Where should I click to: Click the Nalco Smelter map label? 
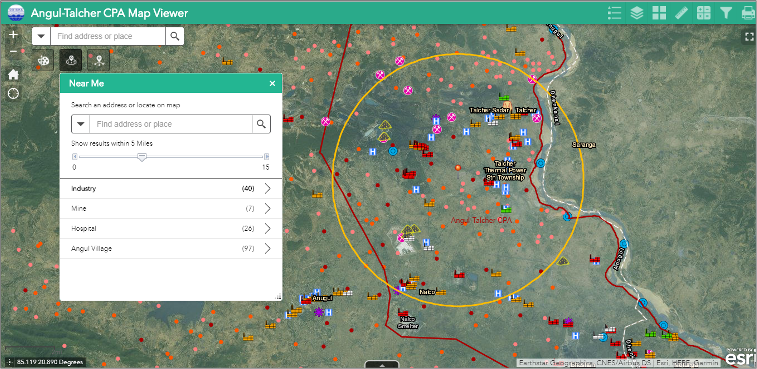(x=408, y=323)
